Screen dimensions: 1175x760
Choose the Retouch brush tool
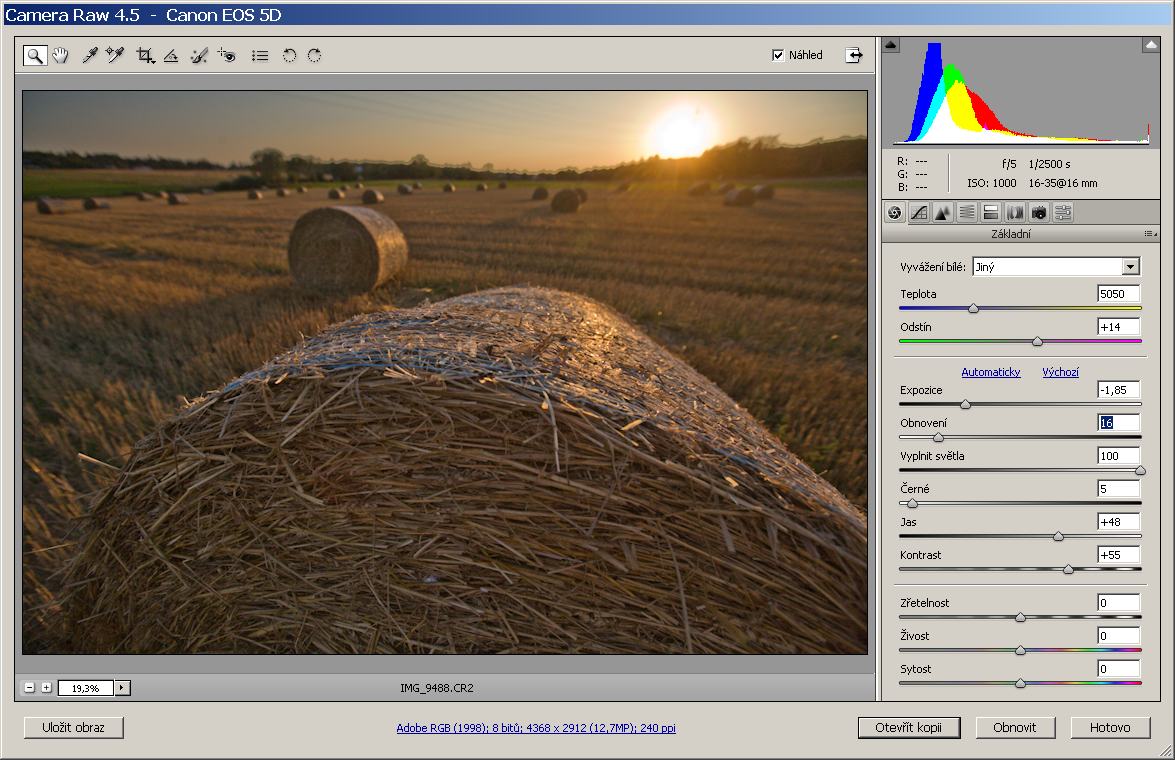click(199, 56)
